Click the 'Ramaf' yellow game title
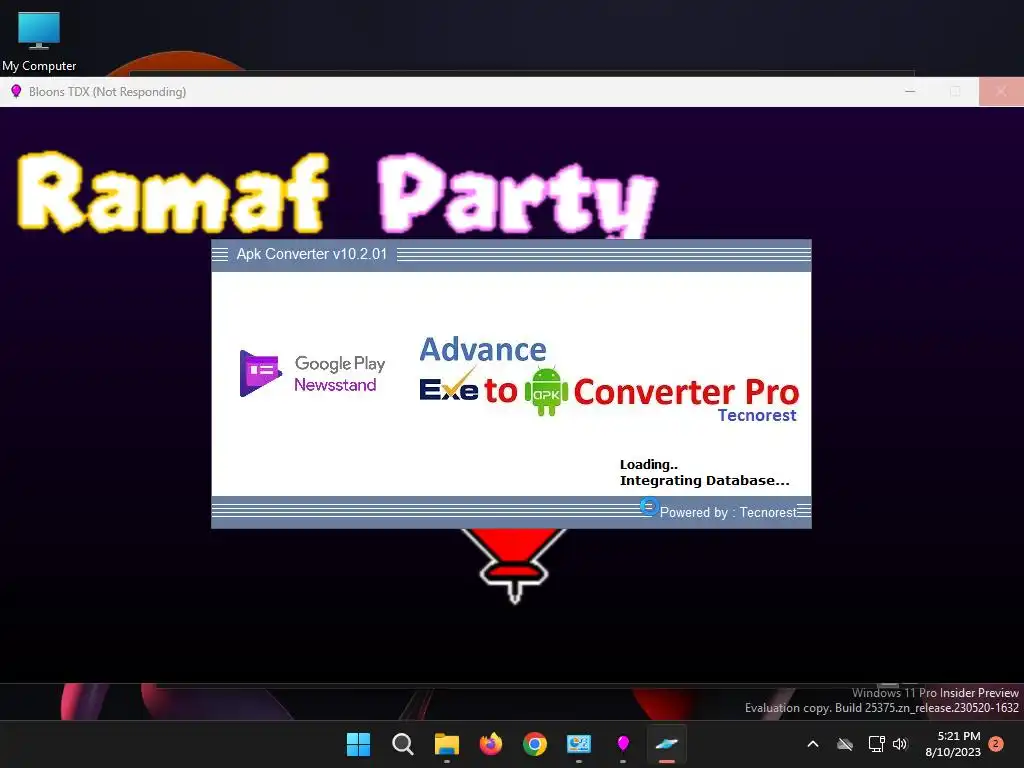The height and width of the screenshot is (768, 1024). 172,193
